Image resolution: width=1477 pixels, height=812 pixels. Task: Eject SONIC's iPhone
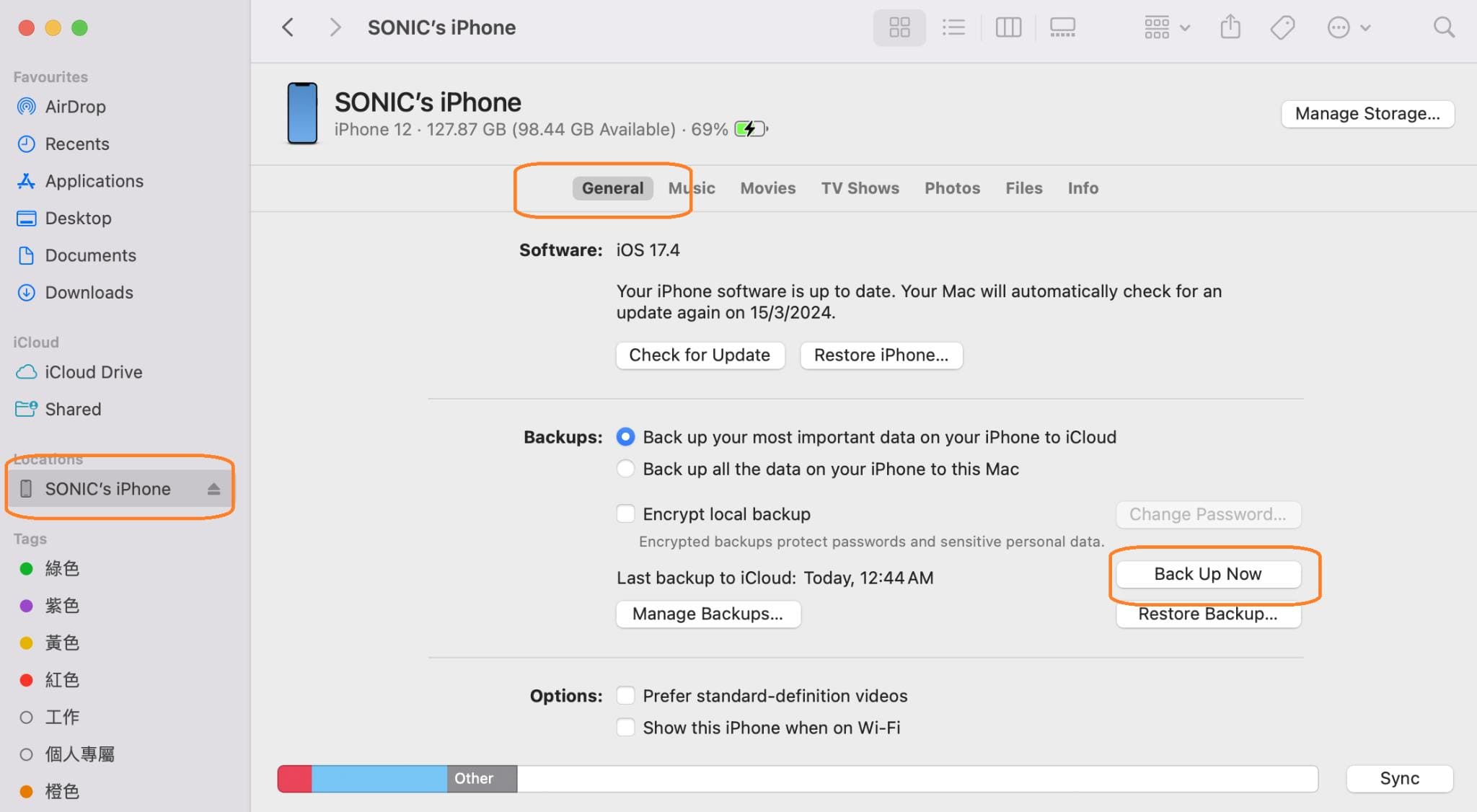coord(213,489)
